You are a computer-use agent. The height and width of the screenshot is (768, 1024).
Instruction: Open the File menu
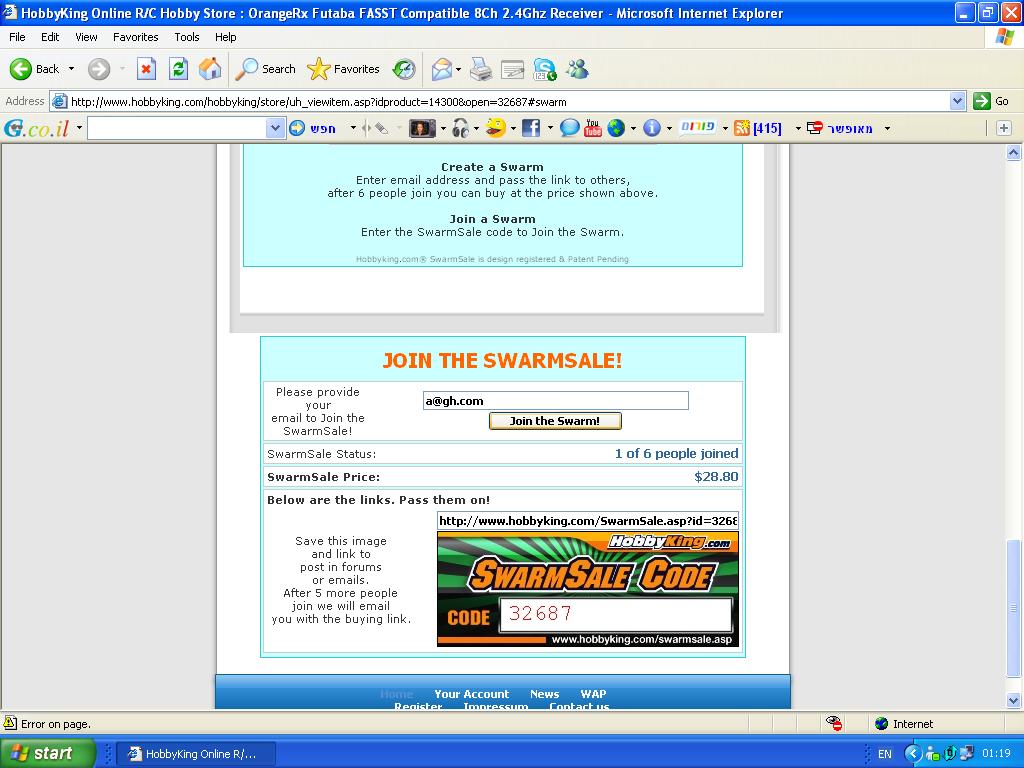[x=17, y=37]
